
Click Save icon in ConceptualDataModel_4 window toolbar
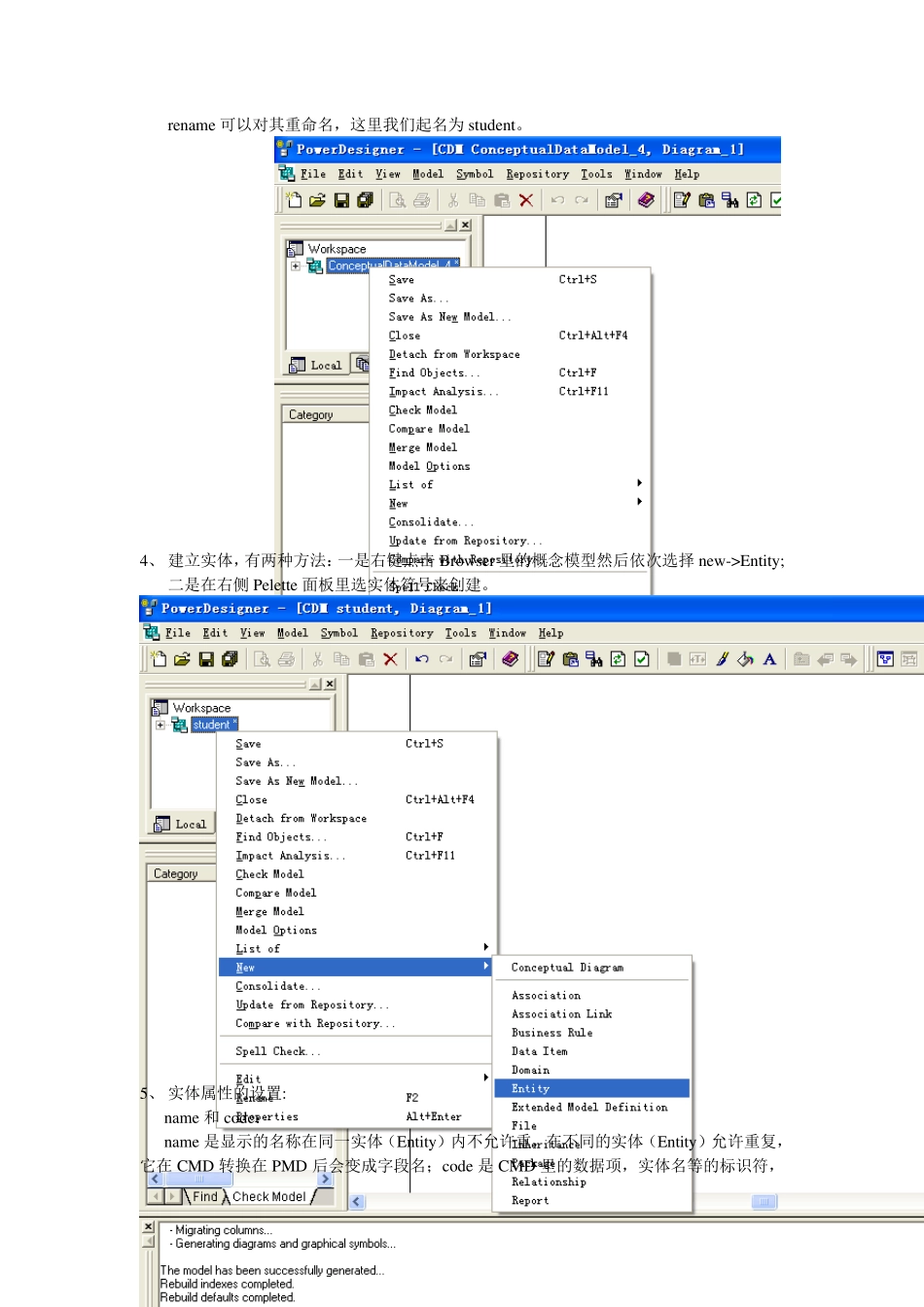click(x=341, y=200)
